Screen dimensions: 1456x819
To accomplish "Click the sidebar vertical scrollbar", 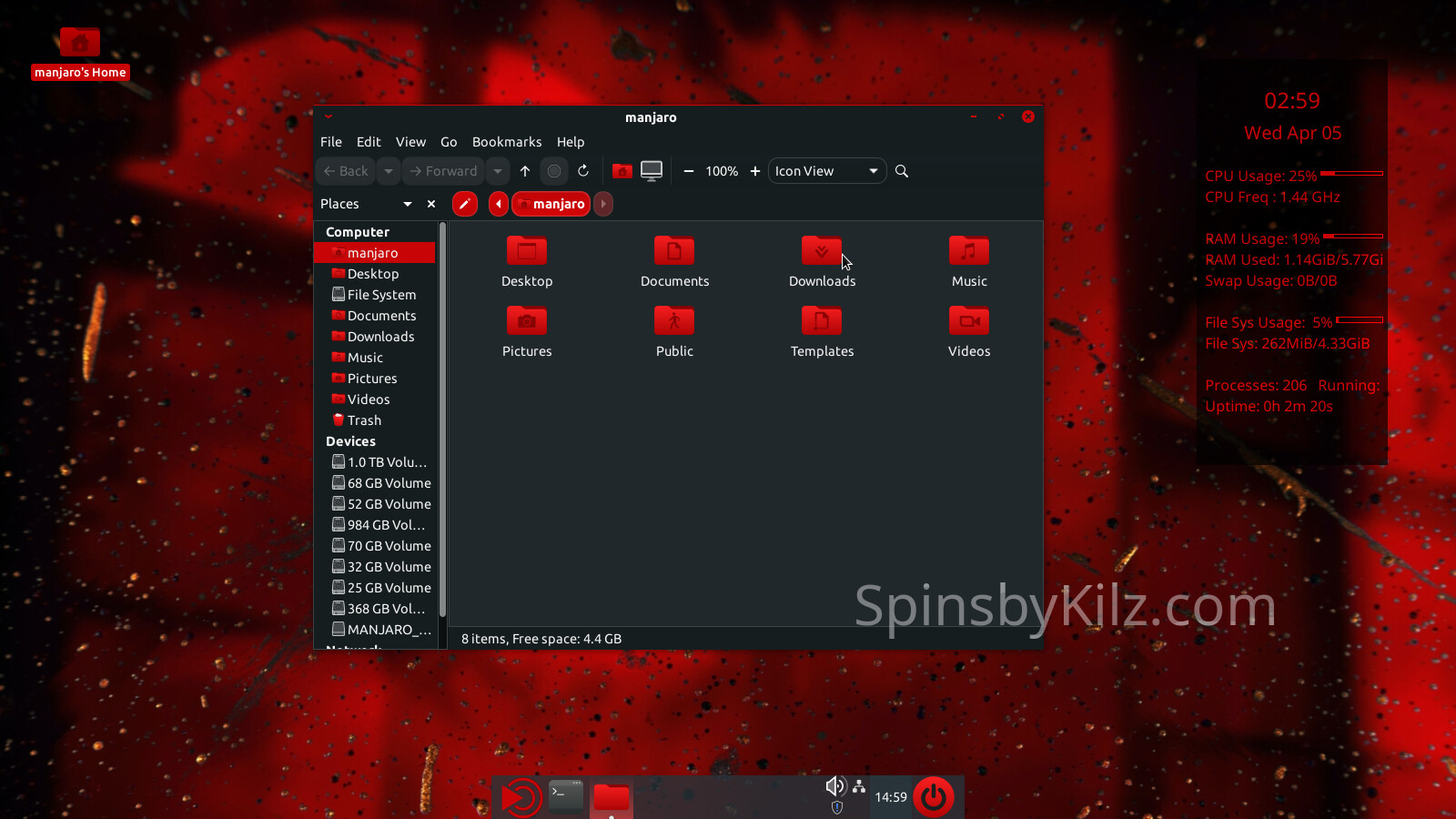I will click(442, 419).
